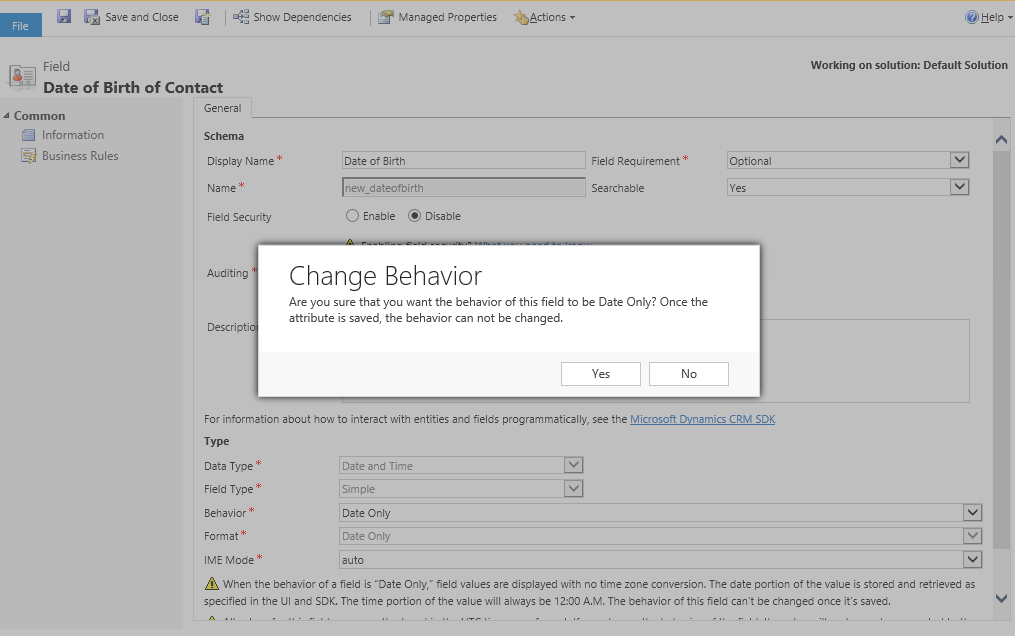The width and height of the screenshot is (1015, 636).
Task: Click the Change Behavior dialog title
Action: pos(385,276)
